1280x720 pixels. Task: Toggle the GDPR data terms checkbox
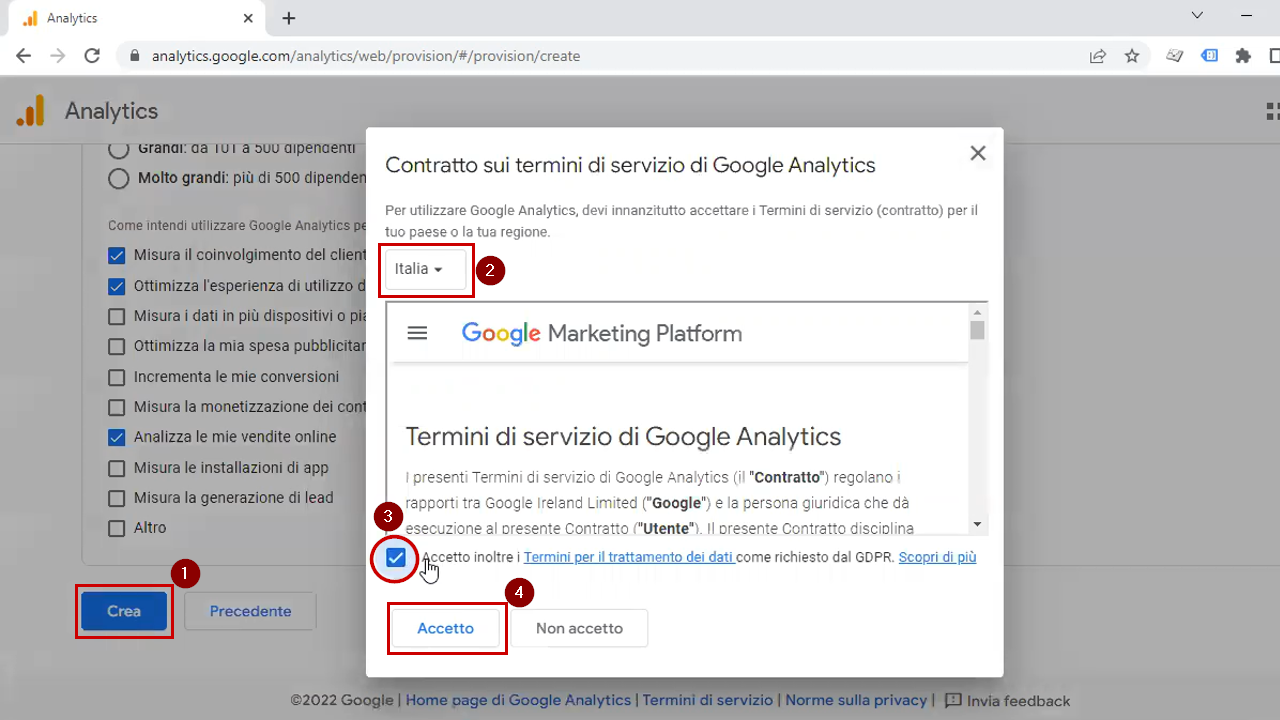(x=396, y=557)
